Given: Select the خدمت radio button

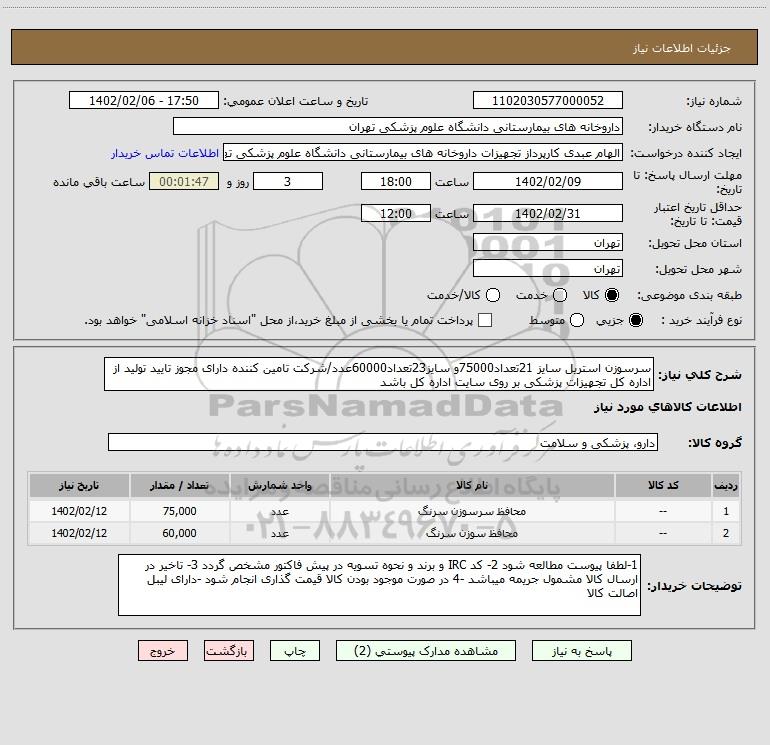Looking at the screenshot, I should (x=560, y=295).
